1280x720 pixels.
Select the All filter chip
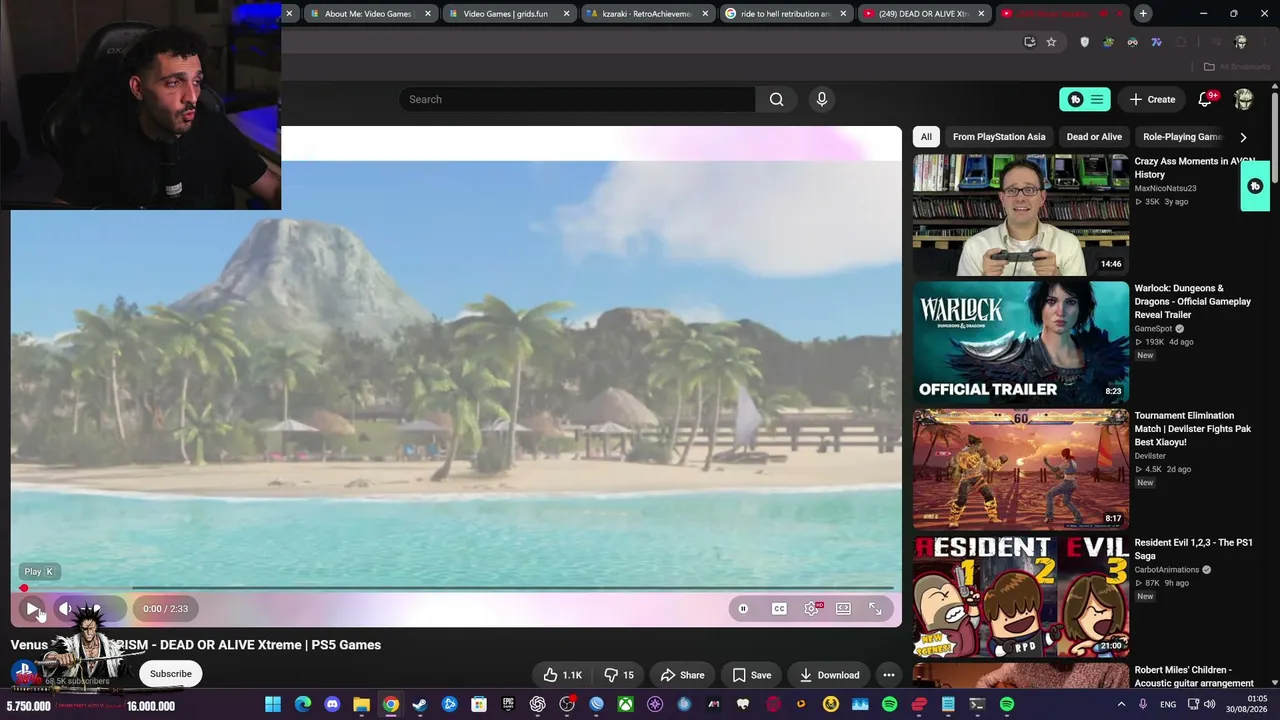coord(926,137)
